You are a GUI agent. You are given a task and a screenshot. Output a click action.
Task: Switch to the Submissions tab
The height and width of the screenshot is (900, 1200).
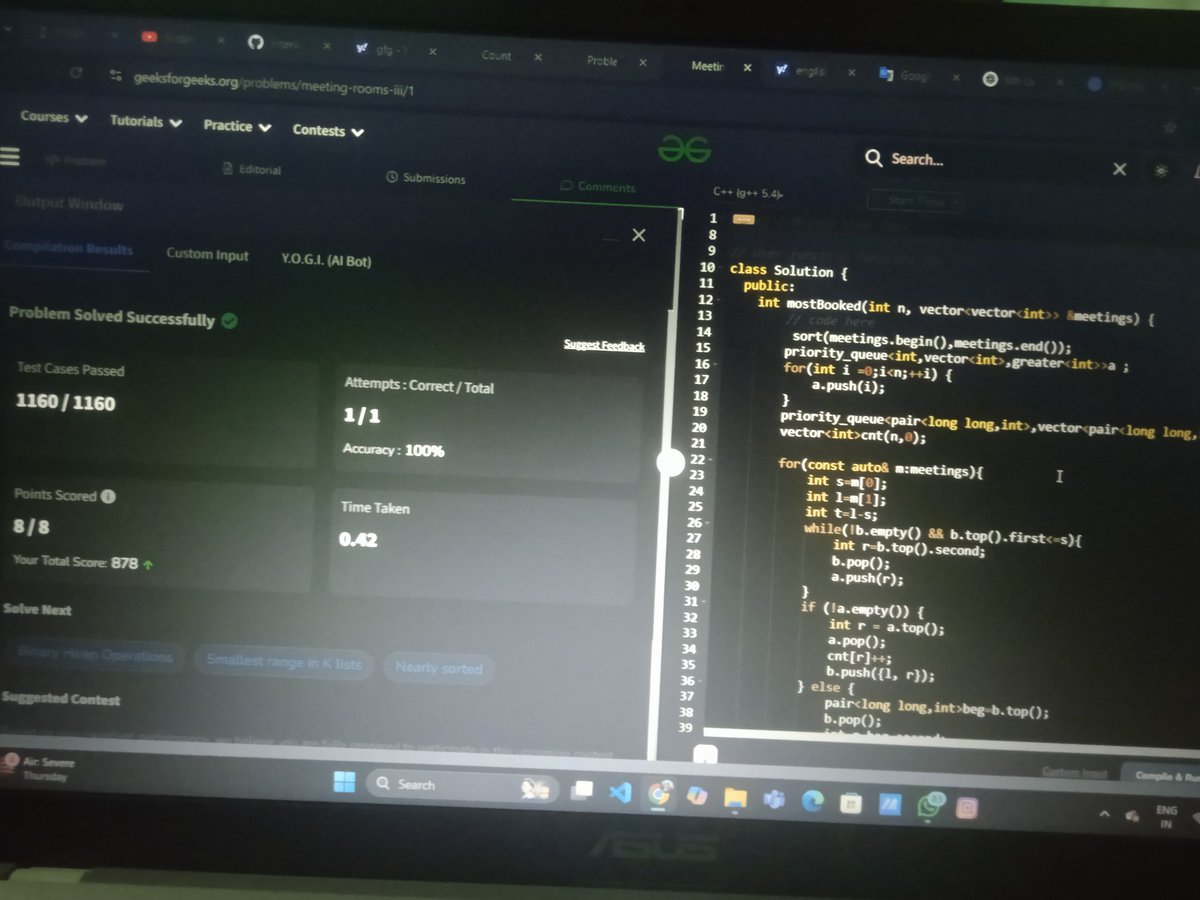(426, 178)
